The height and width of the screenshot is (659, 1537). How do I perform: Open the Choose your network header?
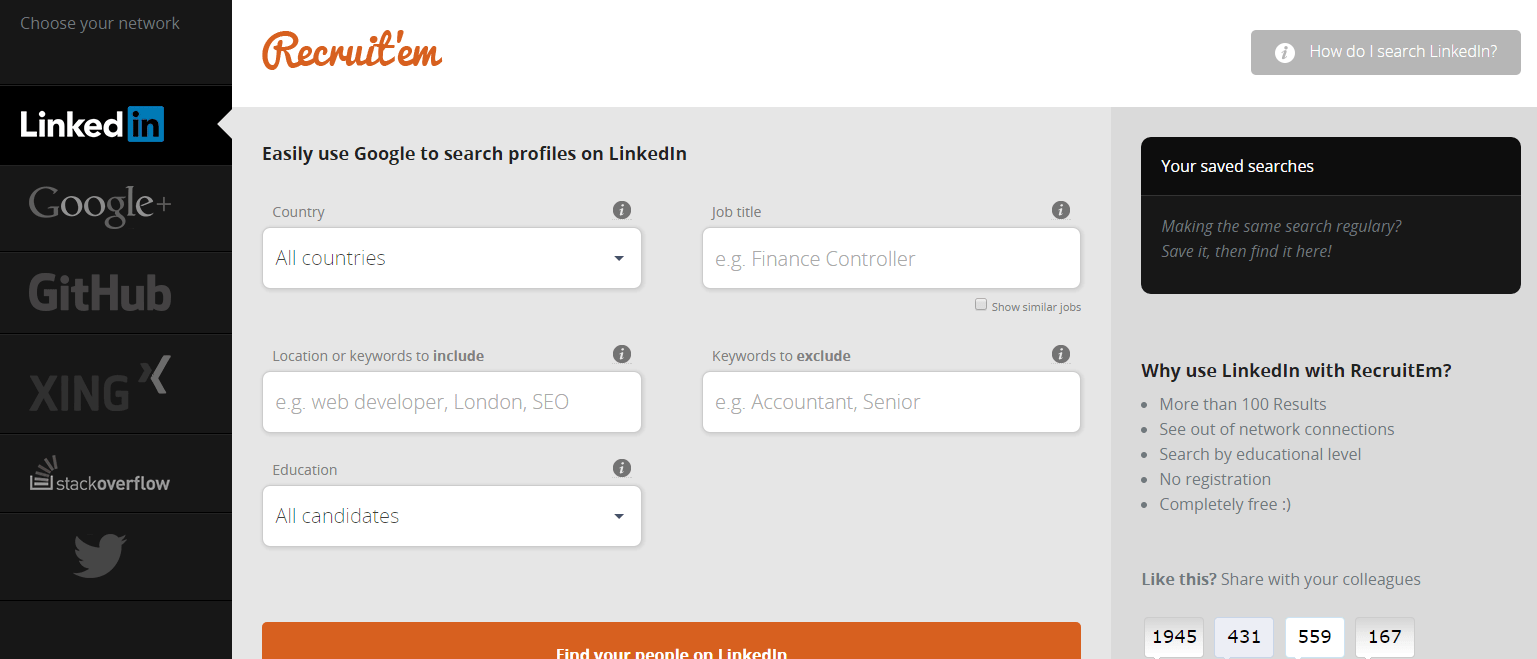[x=99, y=22]
